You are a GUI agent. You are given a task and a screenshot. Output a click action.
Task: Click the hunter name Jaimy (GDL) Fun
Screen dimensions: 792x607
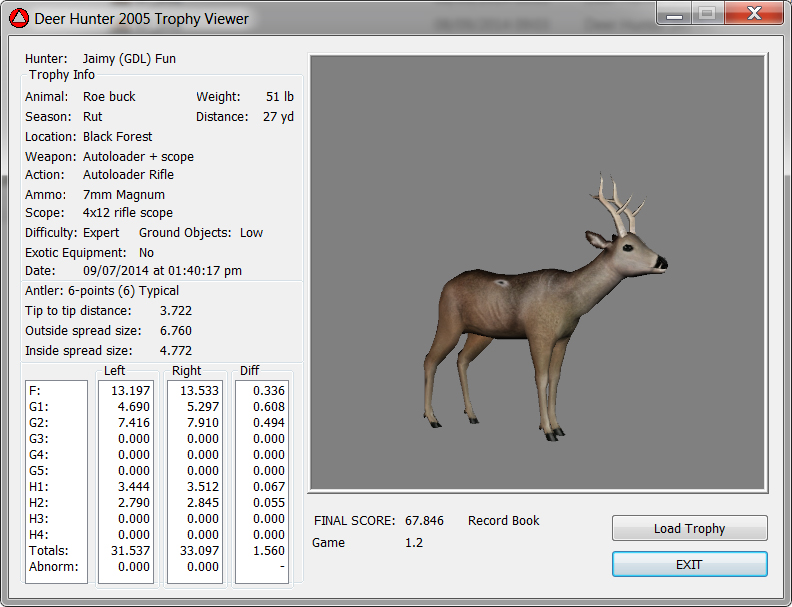[x=128, y=59]
